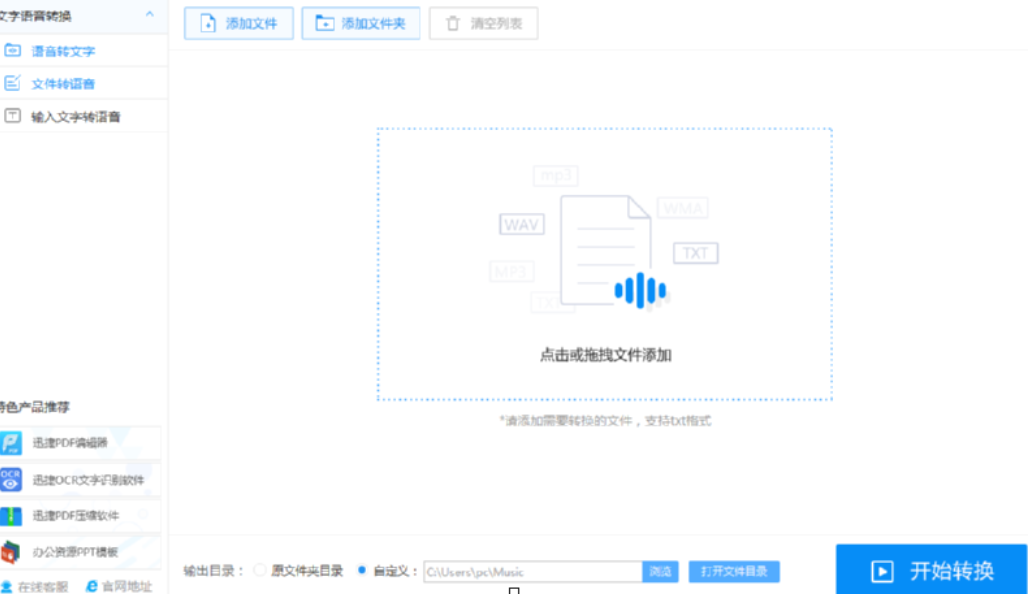Click the 打开文件目录 button
Screen dimensions: 1030x596
click(x=734, y=572)
